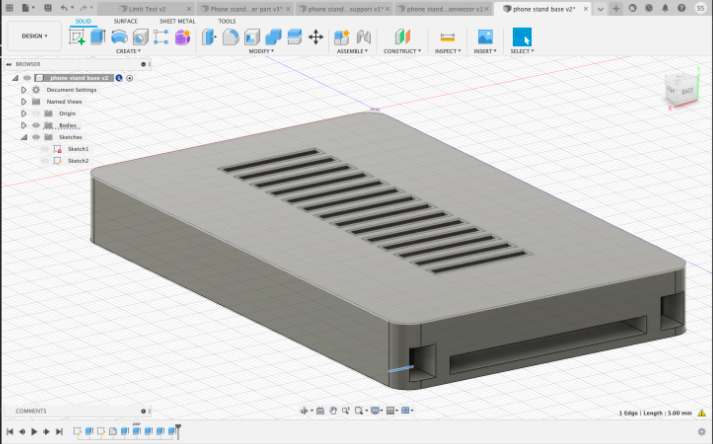Show the open documents list chevron
Viewport: 713px width, 444px height.
[x=601, y=9]
